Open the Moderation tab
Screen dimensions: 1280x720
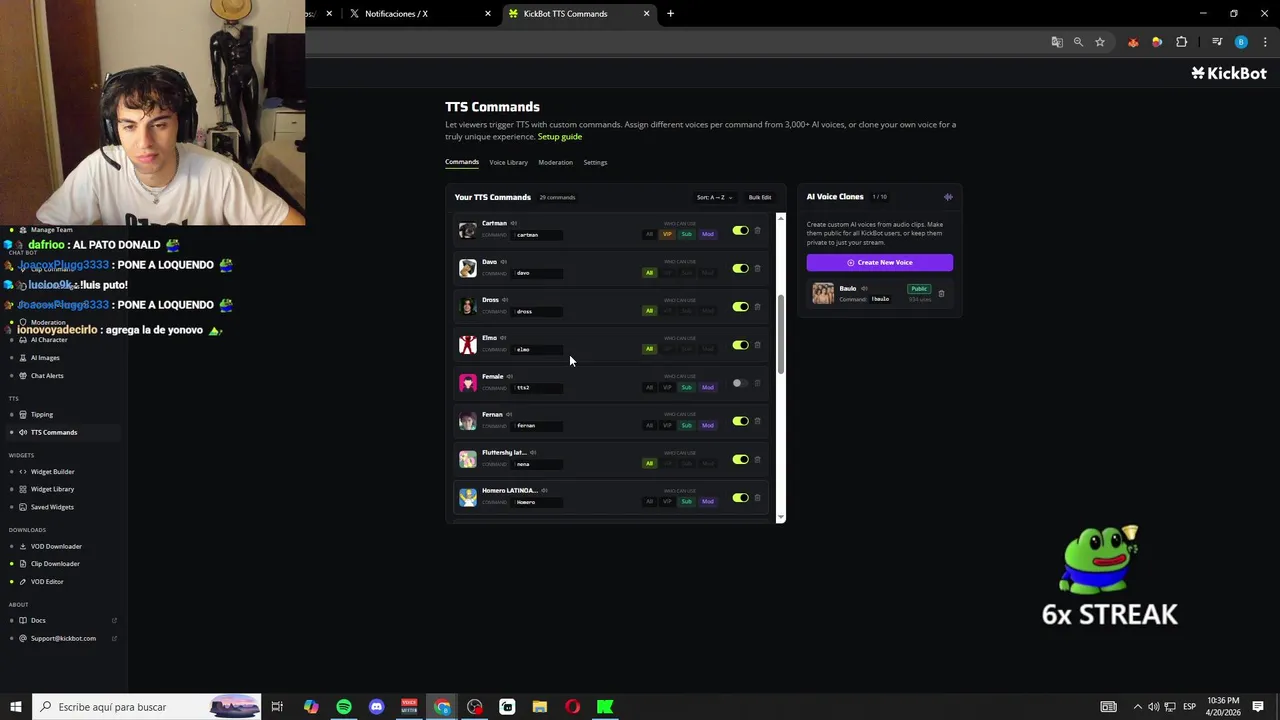pyautogui.click(x=555, y=162)
